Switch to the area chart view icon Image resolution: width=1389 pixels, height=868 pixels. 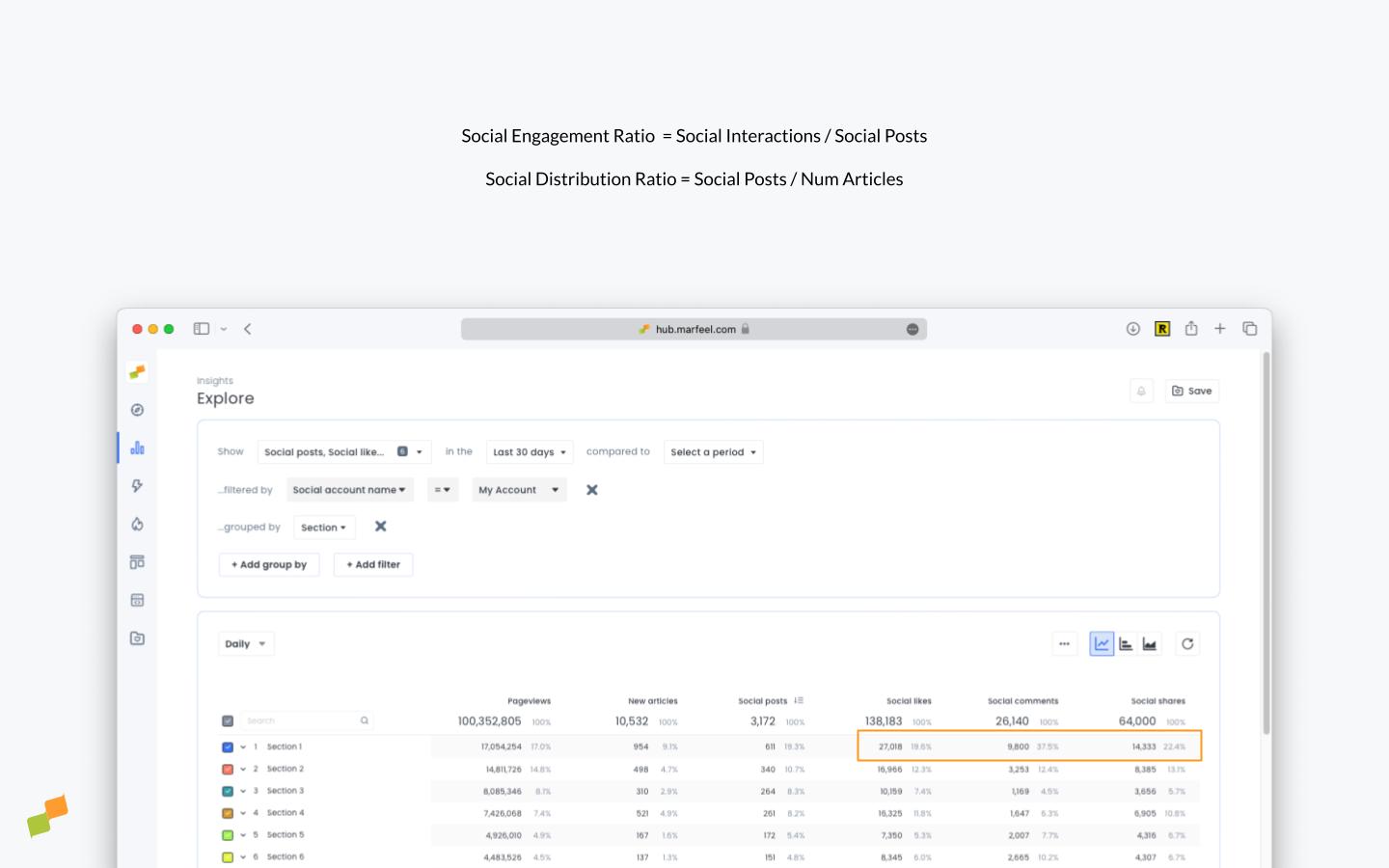pyautogui.click(x=1150, y=643)
